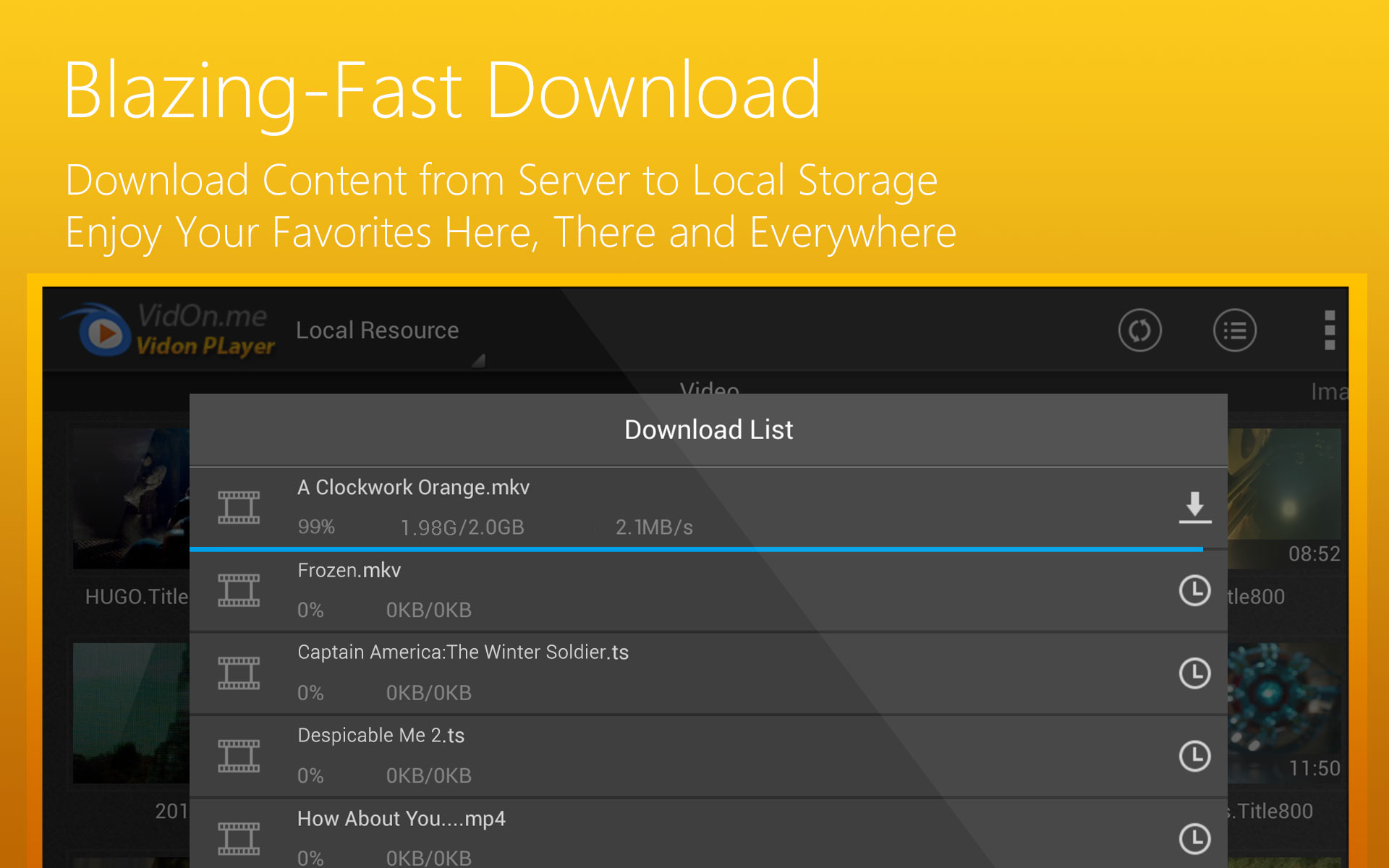The image size is (1389, 868).
Task: Open the HUGO.Title video thumbnail
Action: pos(130,498)
